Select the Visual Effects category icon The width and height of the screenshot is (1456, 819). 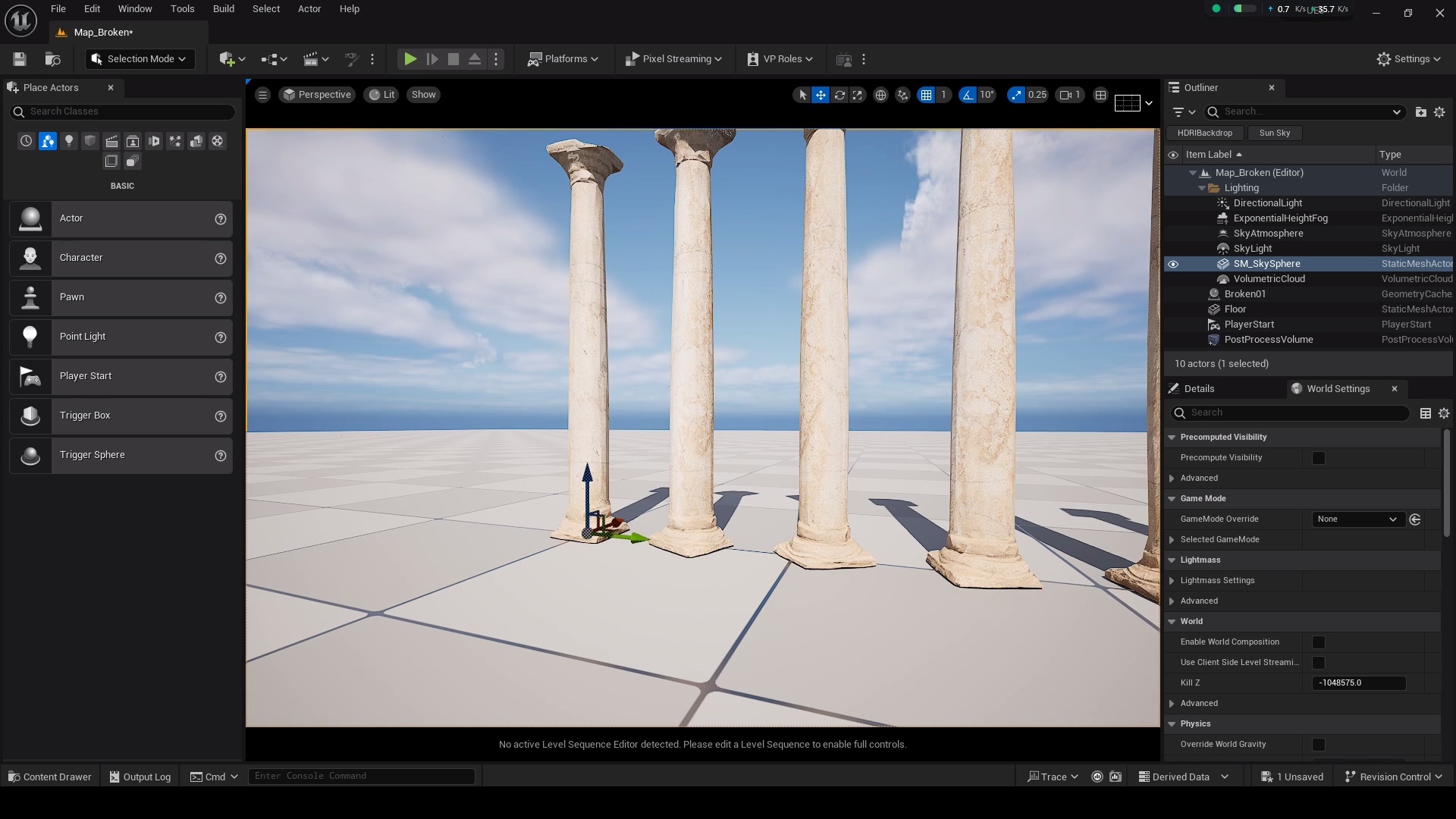pyautogui.click(x=175, y=141)
